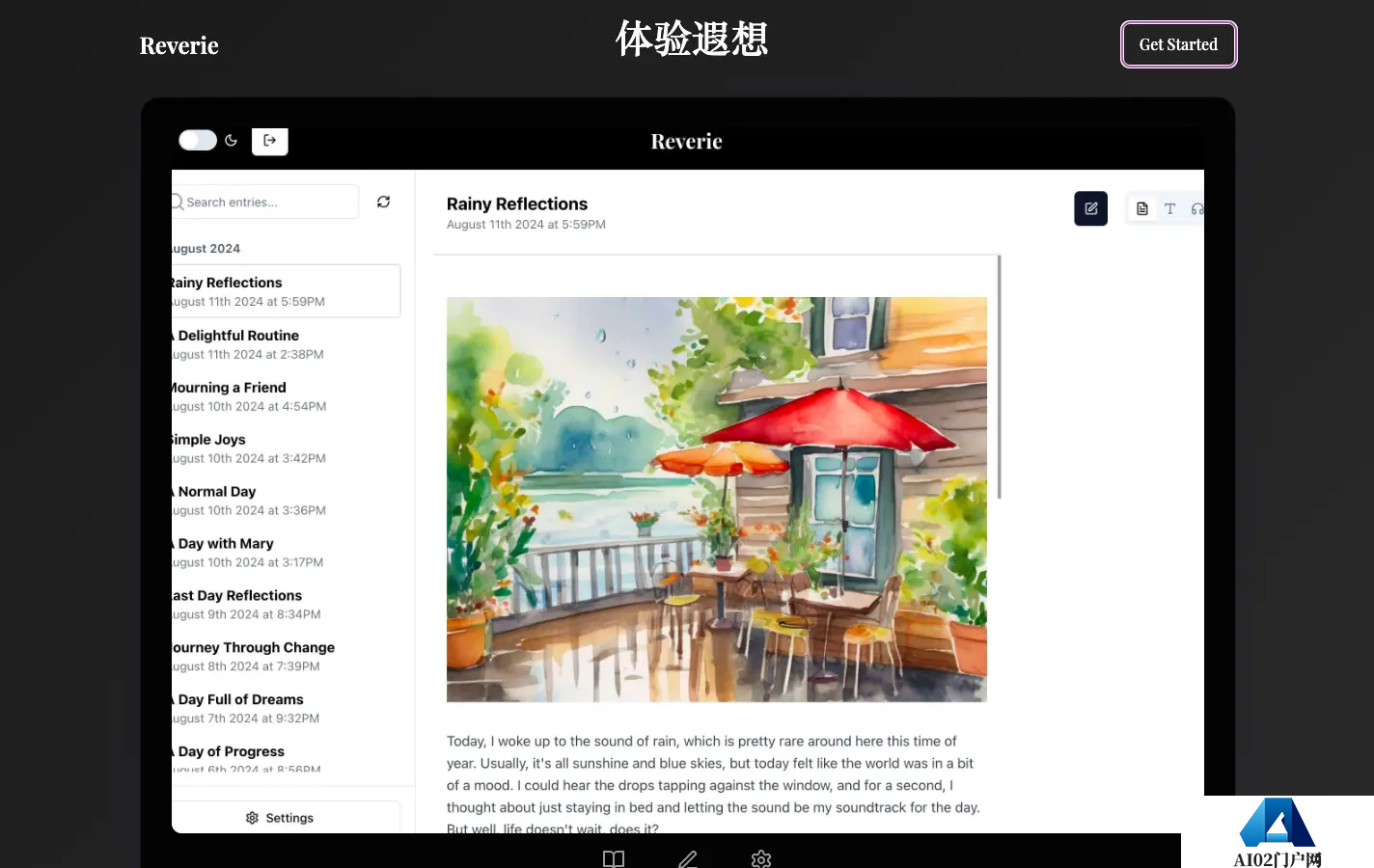
Task: Click the moon icon beside the theme switch
Action: point(232,141)
